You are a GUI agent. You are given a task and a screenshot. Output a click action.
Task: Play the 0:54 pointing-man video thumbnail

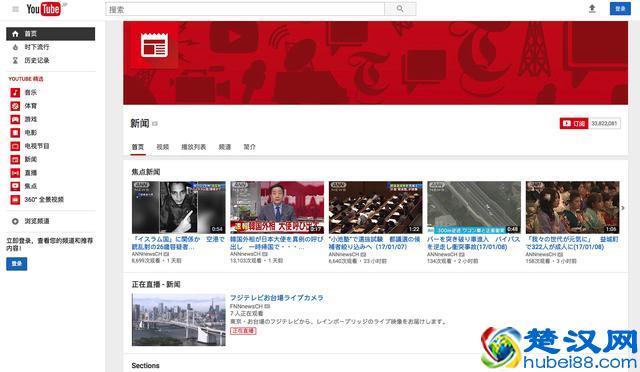[x=178, y=207]
